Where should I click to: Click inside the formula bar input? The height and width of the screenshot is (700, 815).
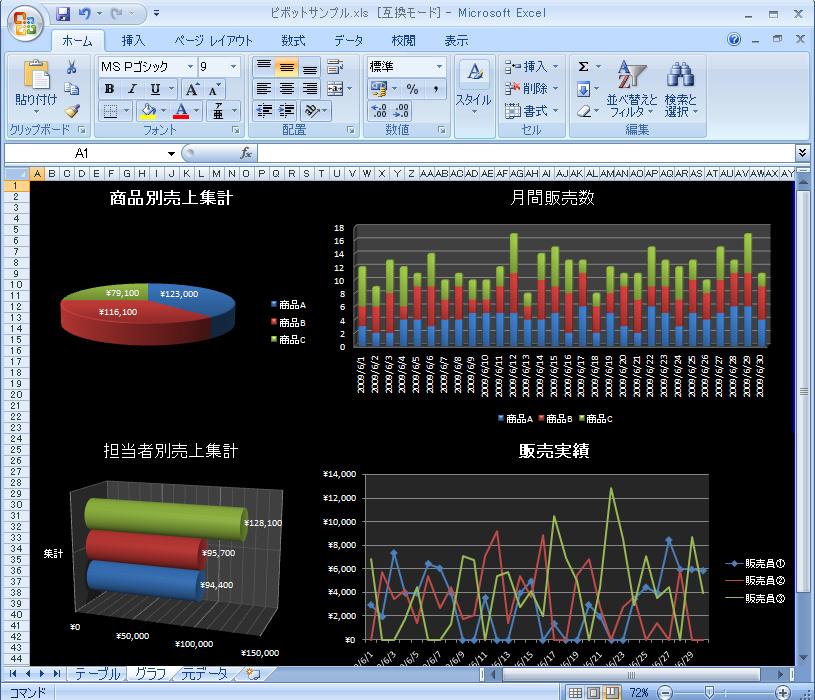(525, 153)
